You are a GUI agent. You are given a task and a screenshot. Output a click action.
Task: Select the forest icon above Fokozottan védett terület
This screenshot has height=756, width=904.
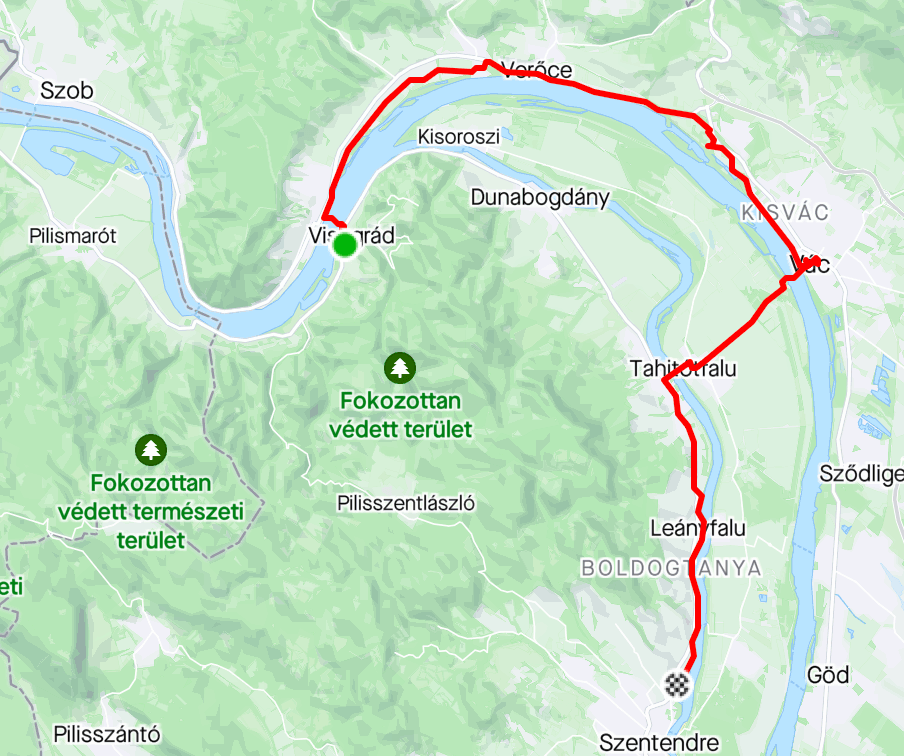coord(400,368)
